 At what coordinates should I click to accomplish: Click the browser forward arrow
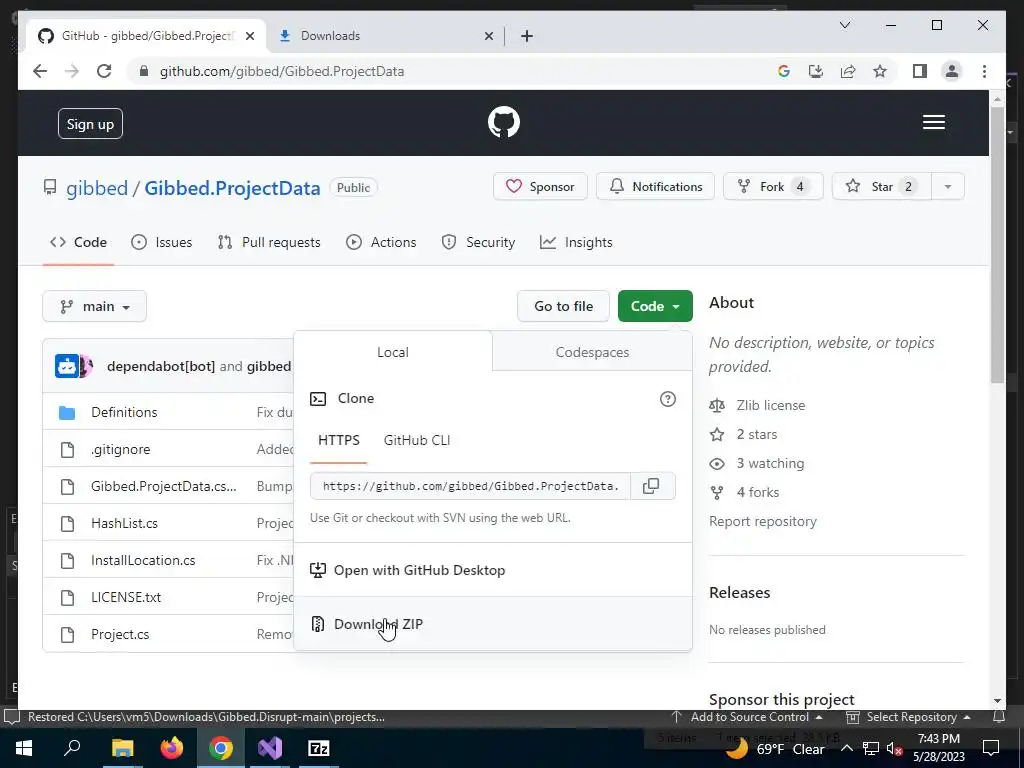72,71
